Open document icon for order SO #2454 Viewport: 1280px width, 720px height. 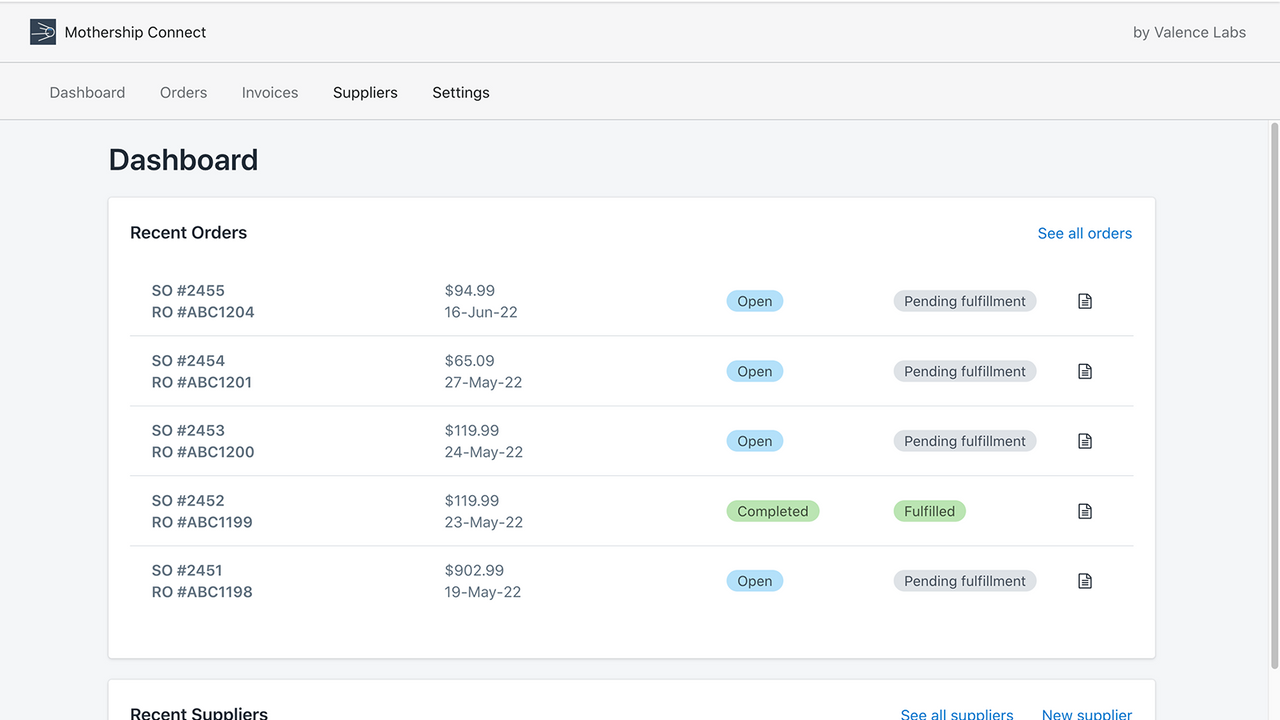(1085, 371)
